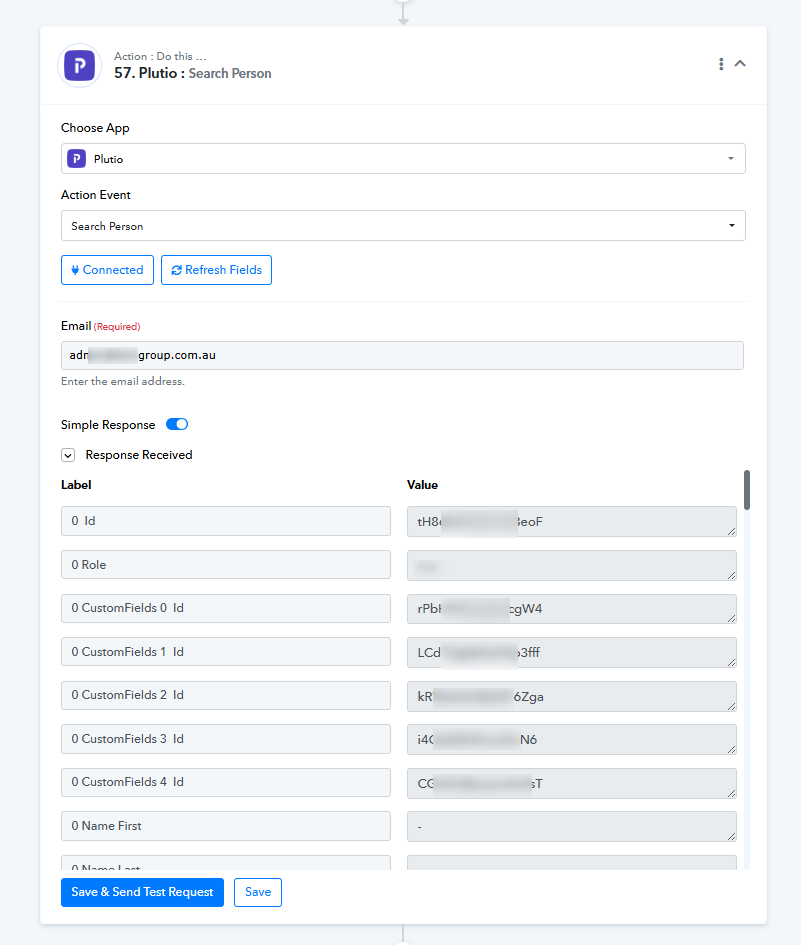
Task: Click into the Email input field
Action: 402,355
